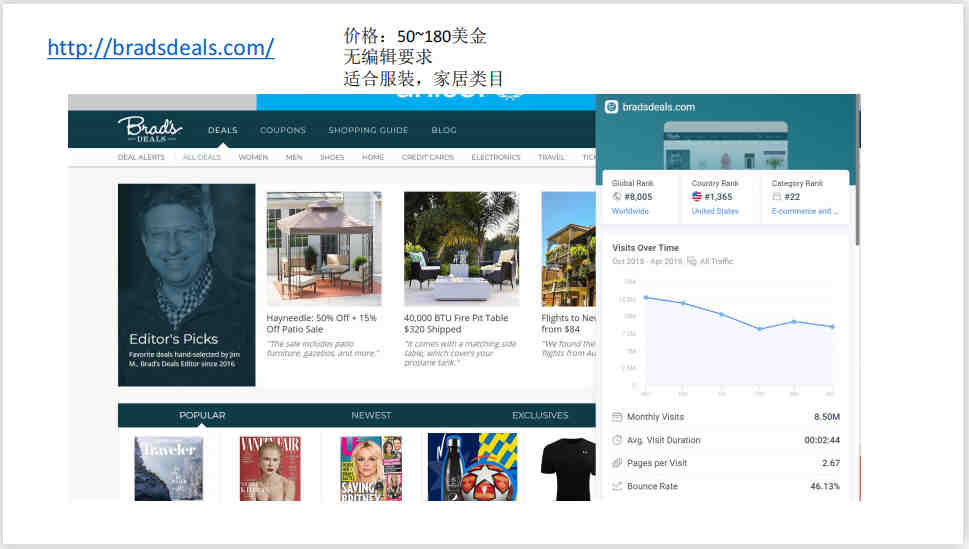The height and width of the screenshot is (549, 969).
Task: Open the CREDIT CARDS category
Action: point(428,157)
